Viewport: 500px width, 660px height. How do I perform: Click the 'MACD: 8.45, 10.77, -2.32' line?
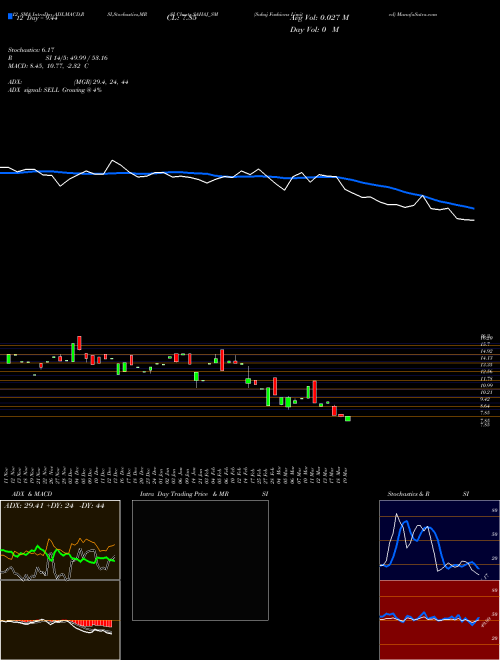(44, 66)
